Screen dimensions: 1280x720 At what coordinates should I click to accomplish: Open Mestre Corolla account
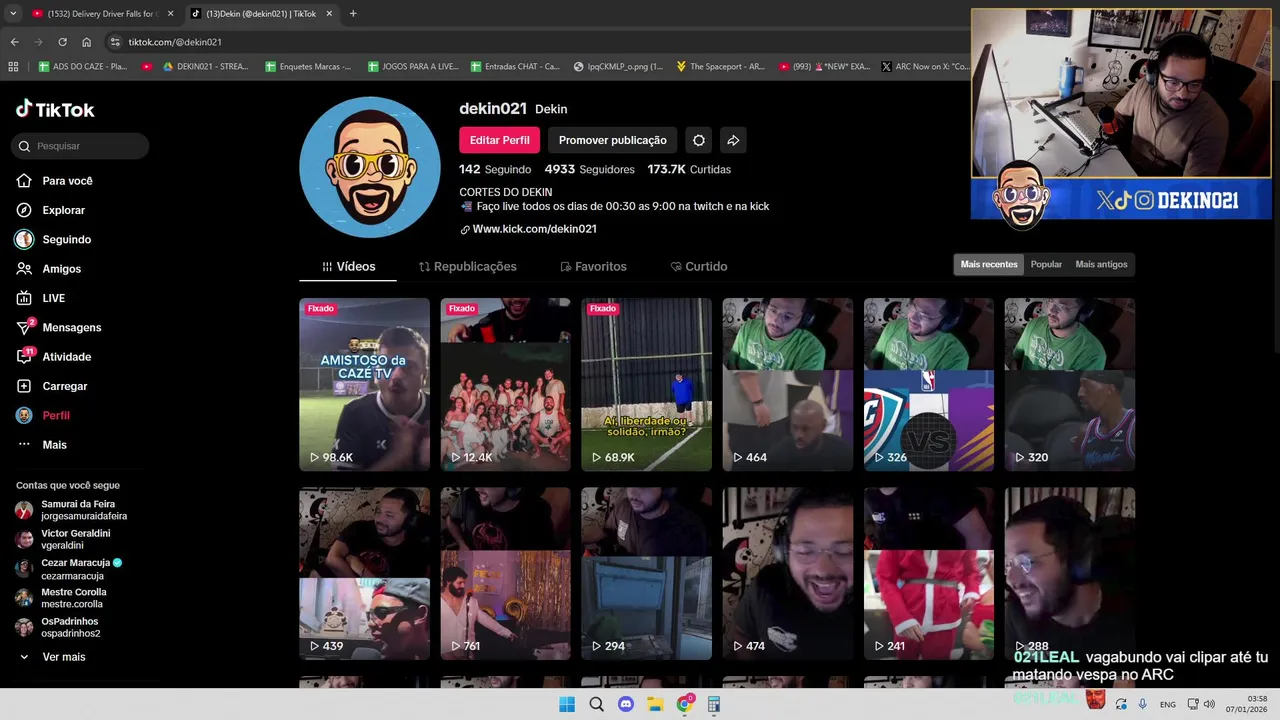[60, 598]
